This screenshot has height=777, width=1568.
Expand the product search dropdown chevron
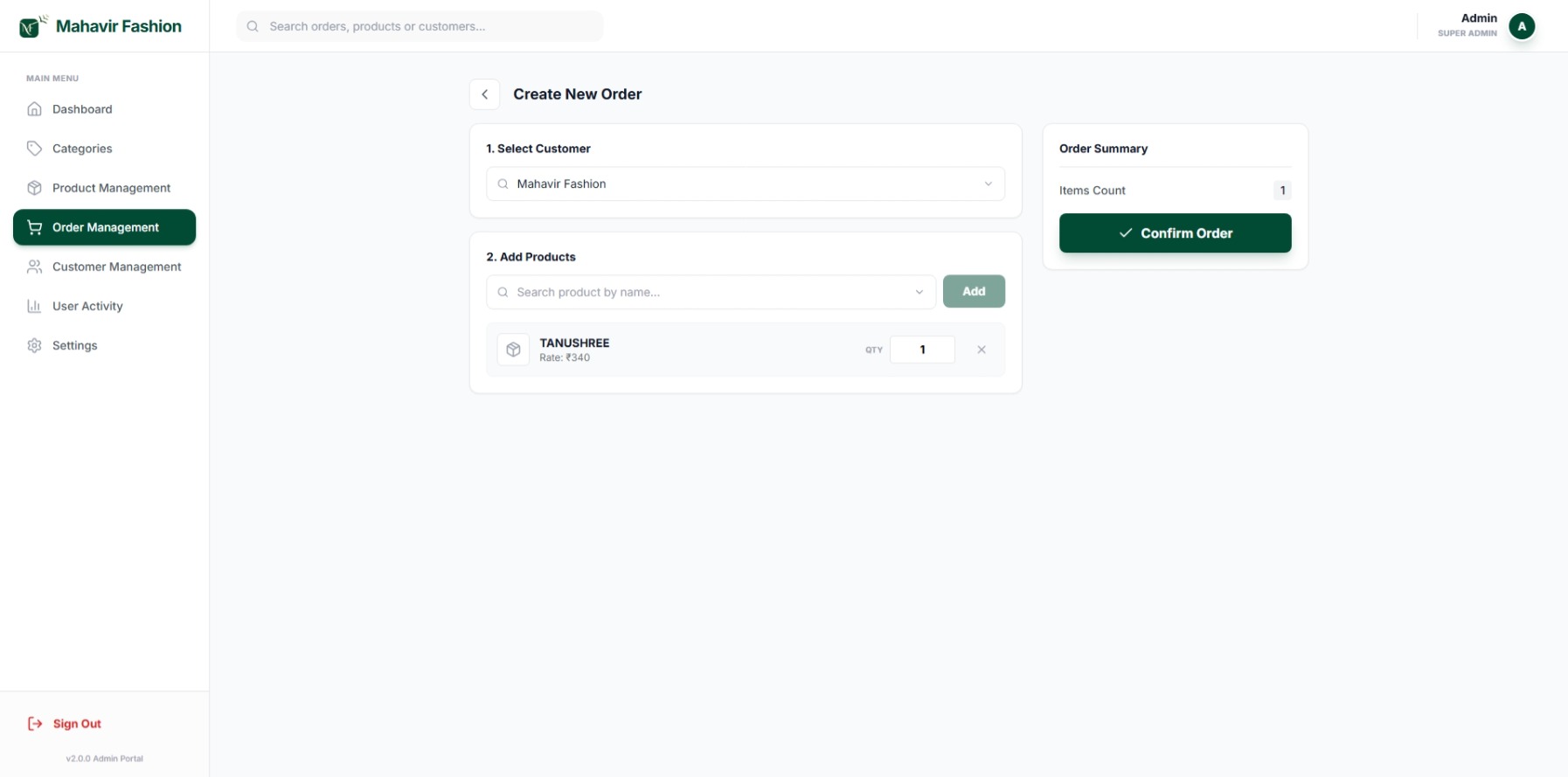919,292
